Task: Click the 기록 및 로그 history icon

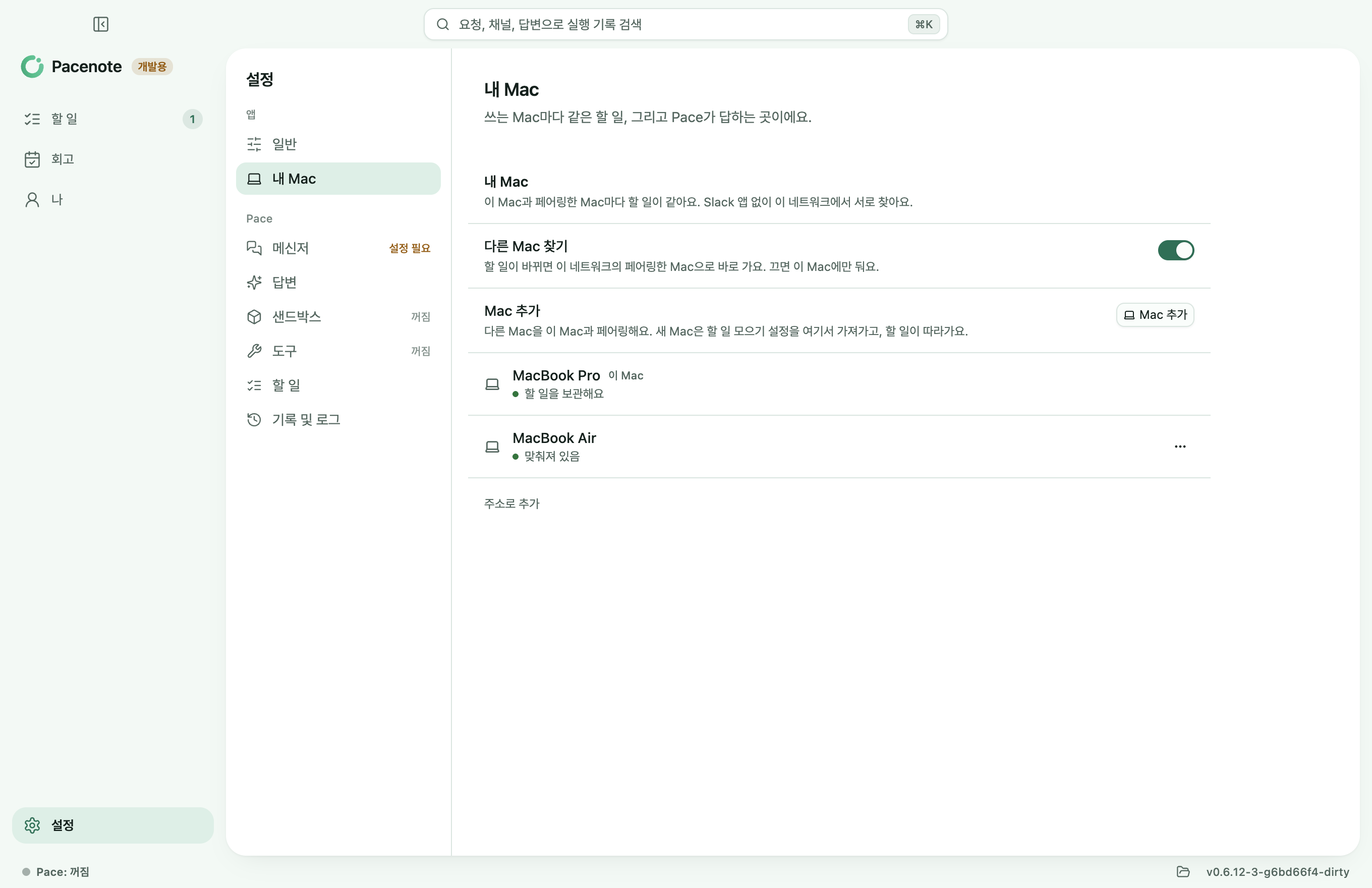Action: point(254,420)
